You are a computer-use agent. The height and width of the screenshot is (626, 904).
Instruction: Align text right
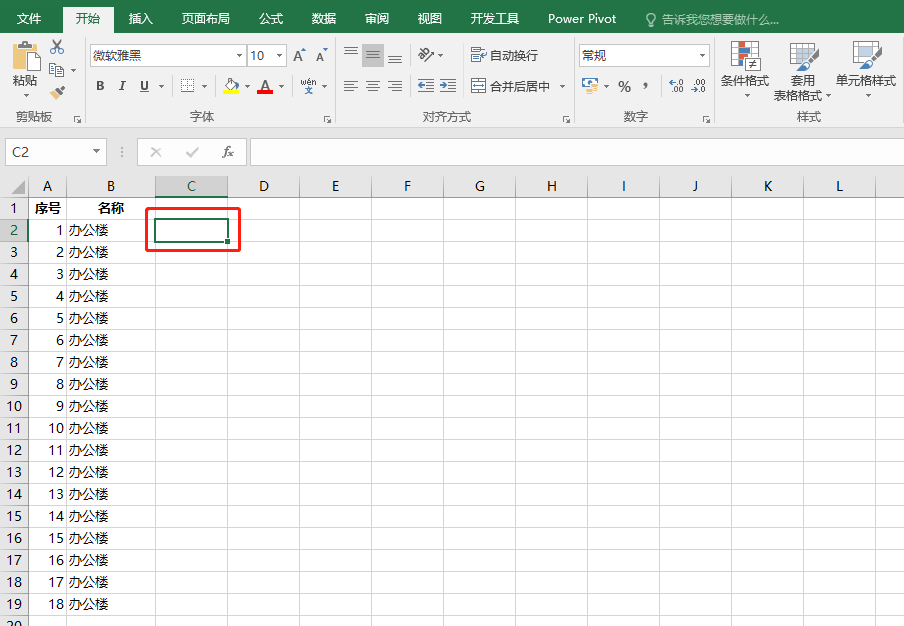[x=395, y=86]
